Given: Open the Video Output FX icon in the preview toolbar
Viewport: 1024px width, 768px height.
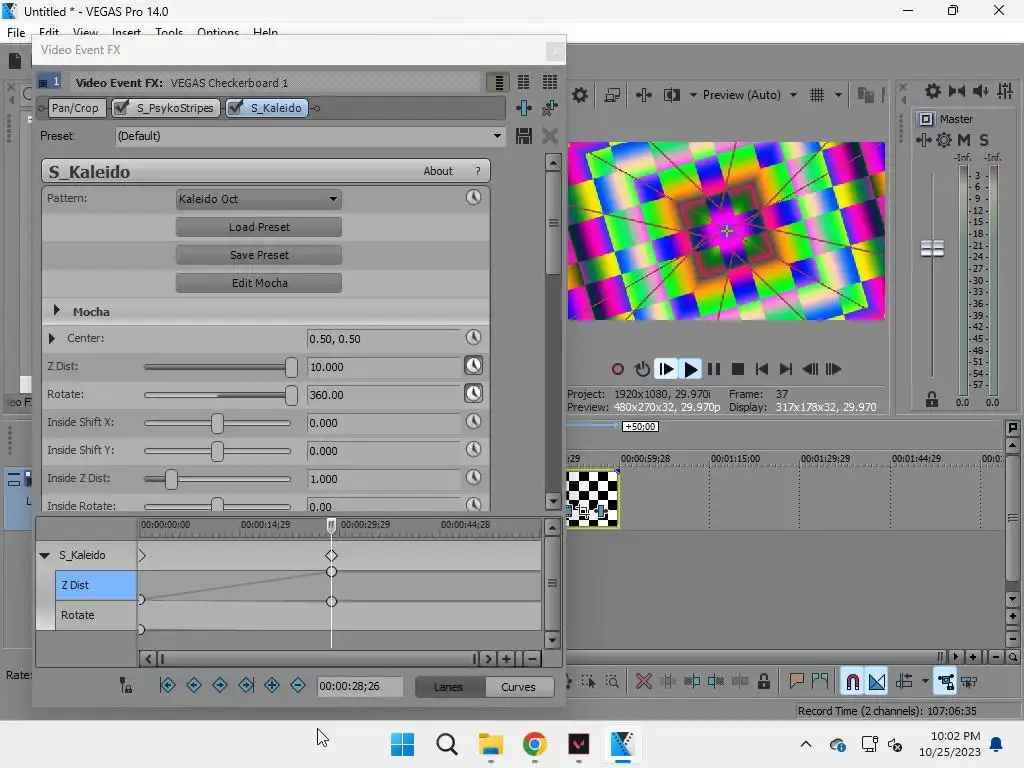Looking at the screenshot, I should point(643,95).
